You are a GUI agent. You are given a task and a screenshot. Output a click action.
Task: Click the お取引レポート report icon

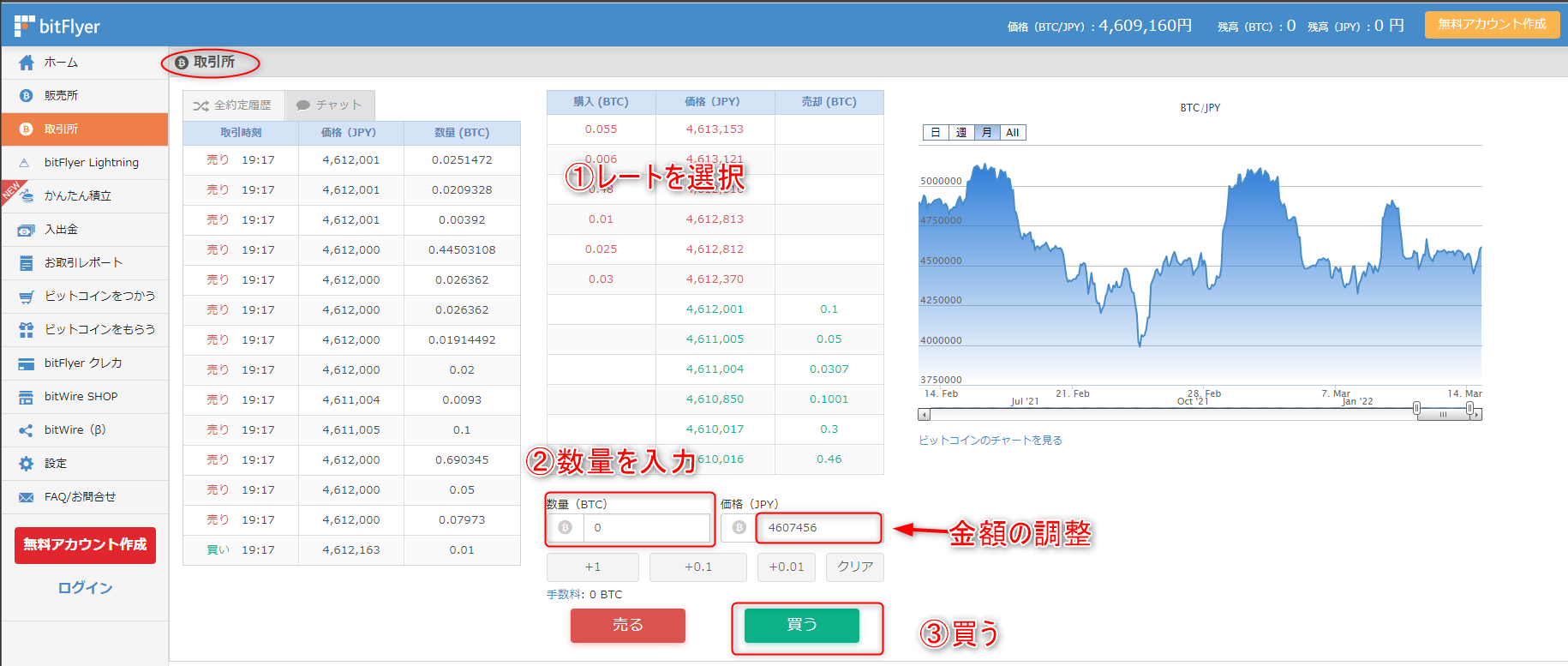[x=27, y=263]
